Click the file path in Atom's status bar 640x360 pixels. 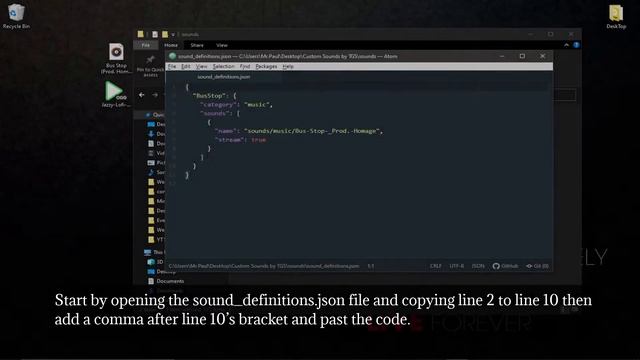point(264,266)
